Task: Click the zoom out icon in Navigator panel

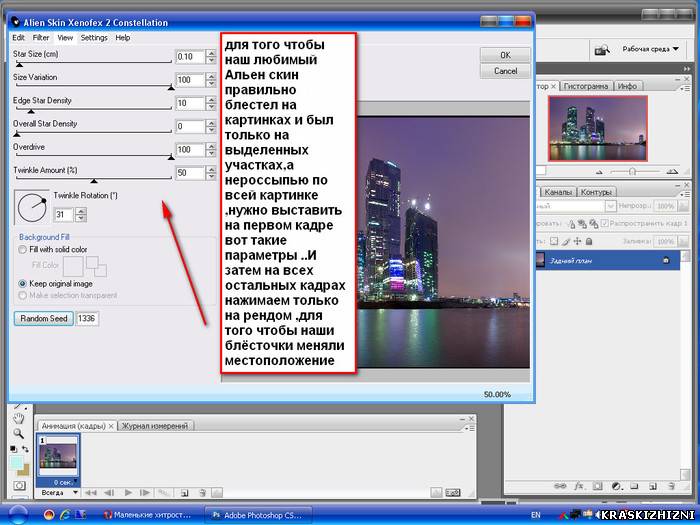Action: [x=599, y=172]
